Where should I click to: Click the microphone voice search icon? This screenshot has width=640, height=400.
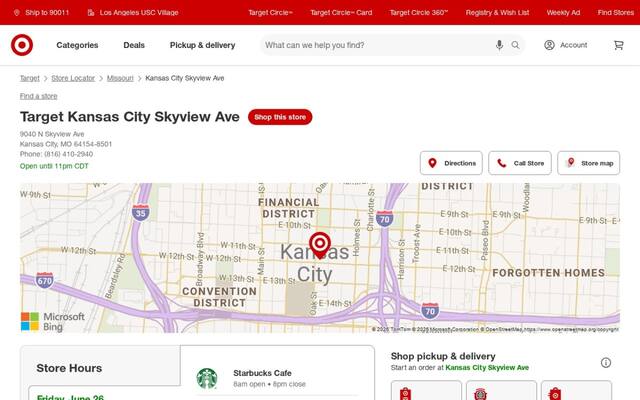(499, 45)
